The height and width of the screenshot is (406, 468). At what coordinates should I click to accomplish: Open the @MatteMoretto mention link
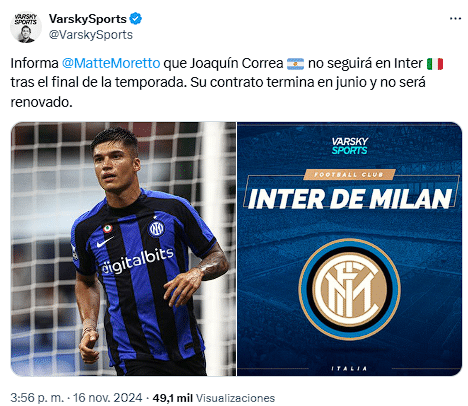pyautogui.click(x=111, y=63)
